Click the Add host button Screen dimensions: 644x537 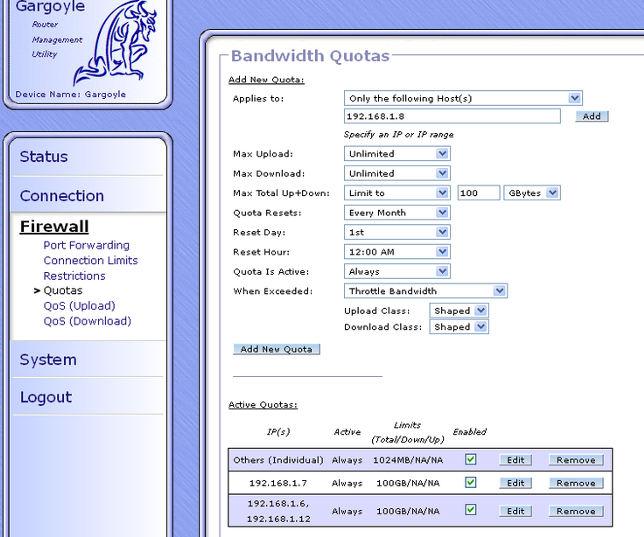pos(592,116)
